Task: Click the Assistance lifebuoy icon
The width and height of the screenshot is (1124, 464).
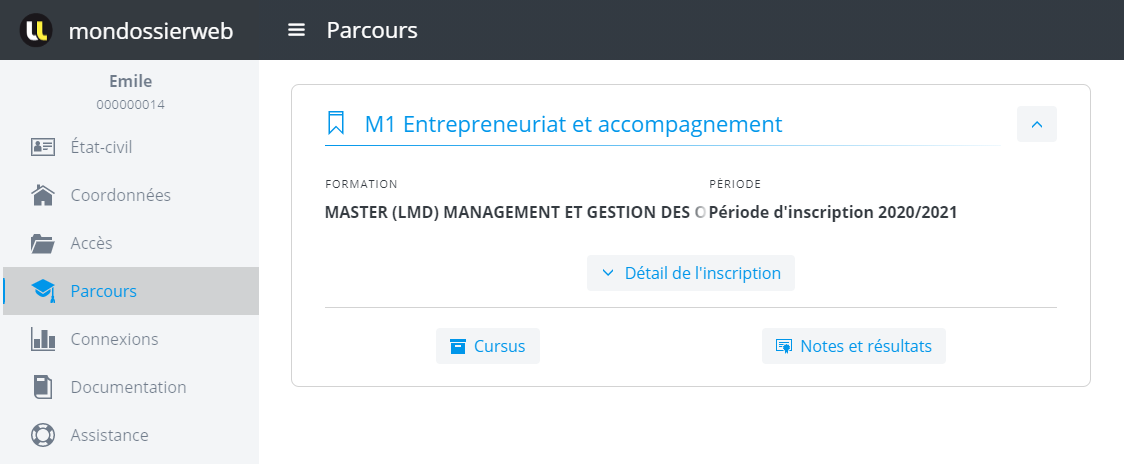Action: coord(43,435)
